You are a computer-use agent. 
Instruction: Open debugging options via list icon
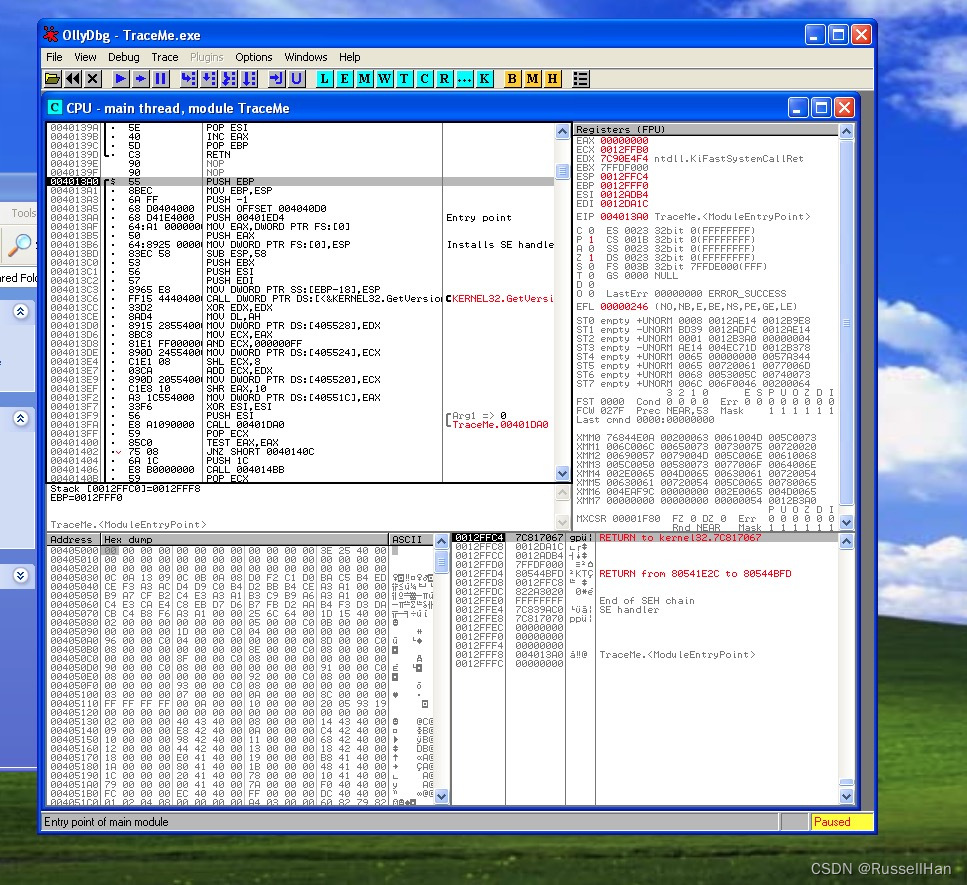[x=580, y=79]
